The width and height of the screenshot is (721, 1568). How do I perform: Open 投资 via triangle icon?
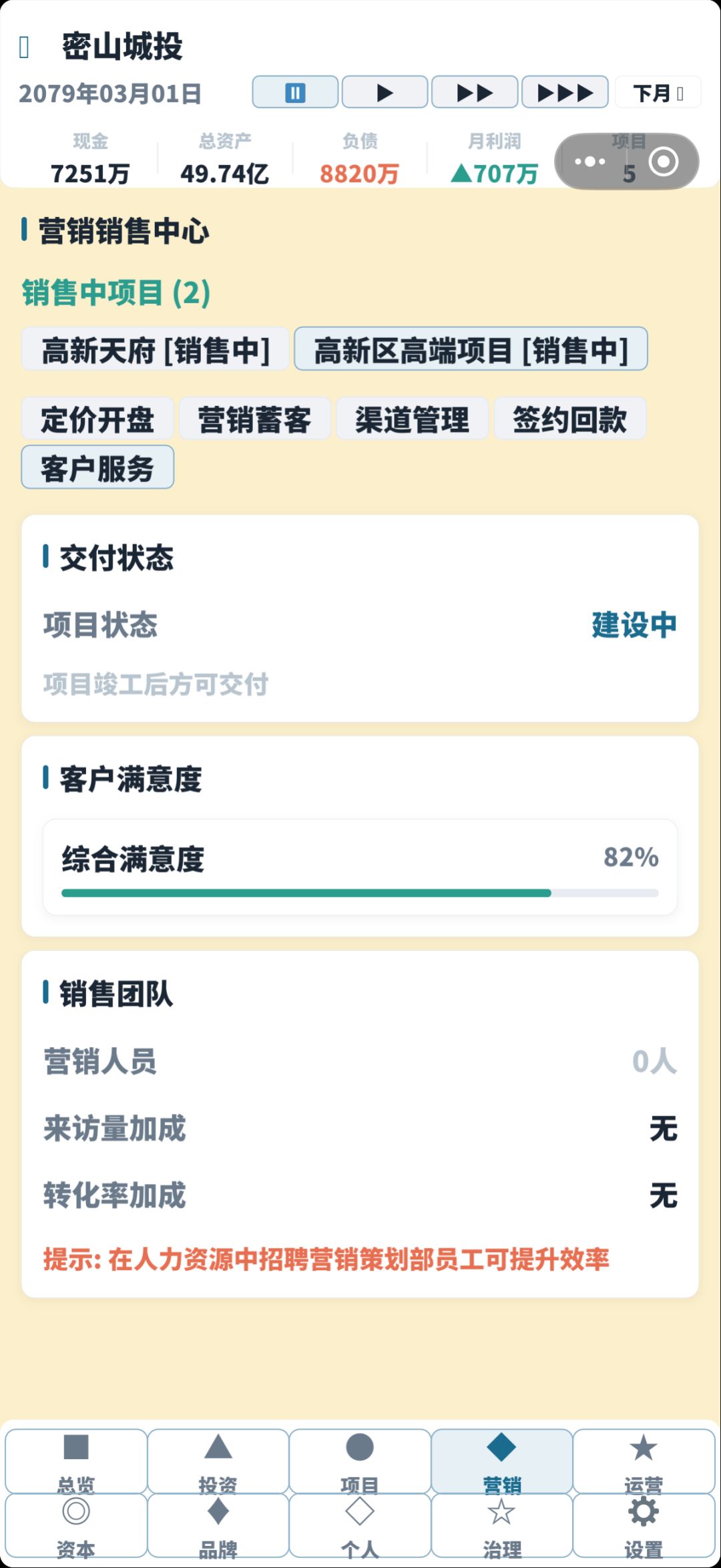tap(218, 1460)
